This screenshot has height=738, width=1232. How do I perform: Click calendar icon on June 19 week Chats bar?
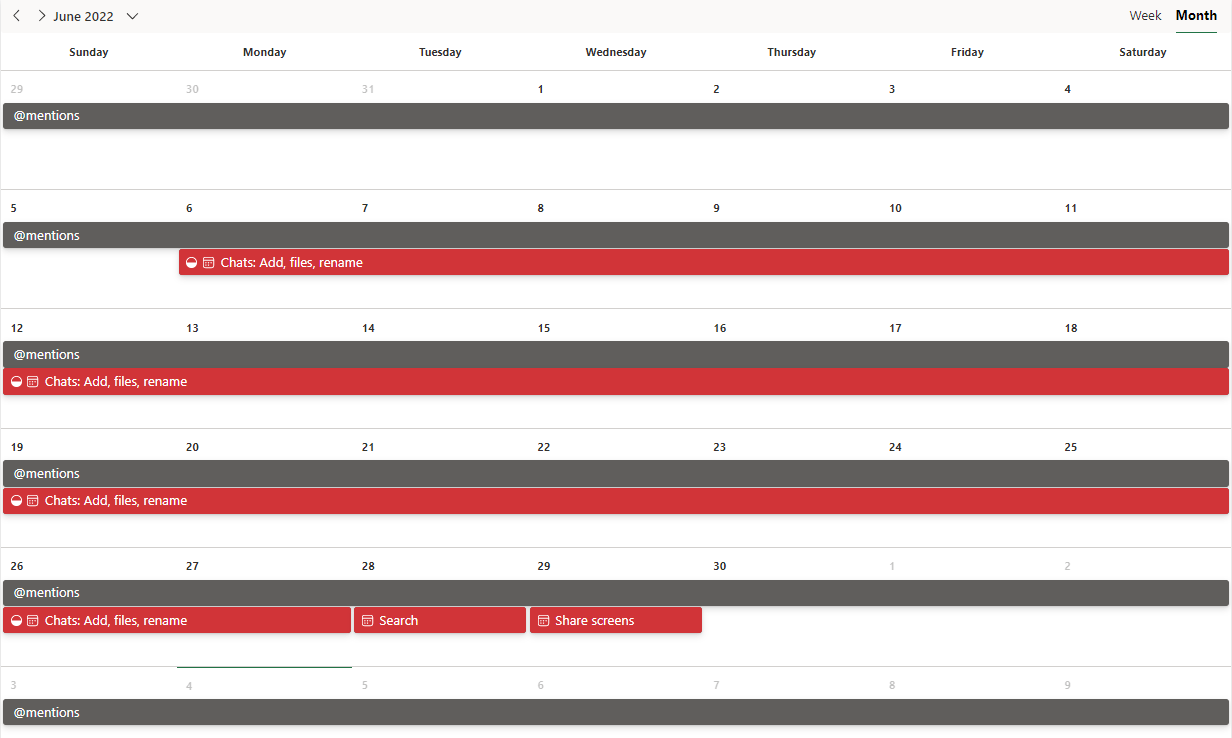tap(32, 501)
